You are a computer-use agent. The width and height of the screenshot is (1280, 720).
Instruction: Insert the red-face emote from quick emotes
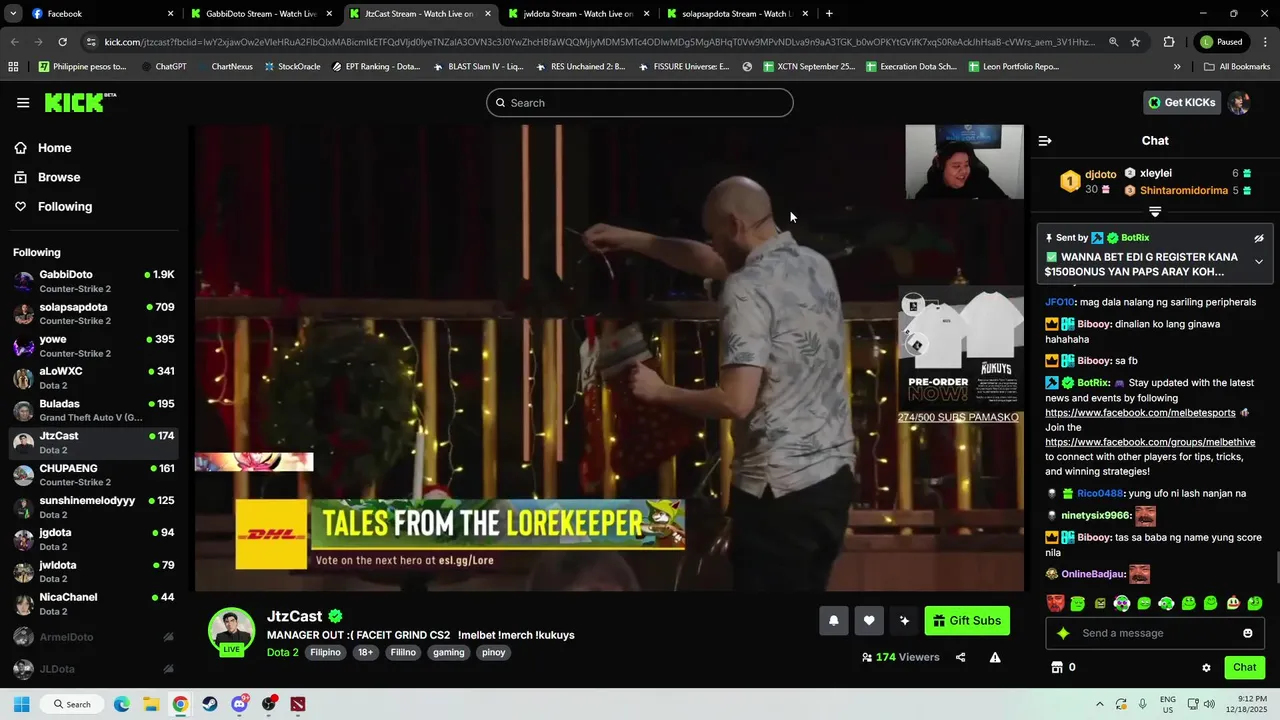point(1055,603)
